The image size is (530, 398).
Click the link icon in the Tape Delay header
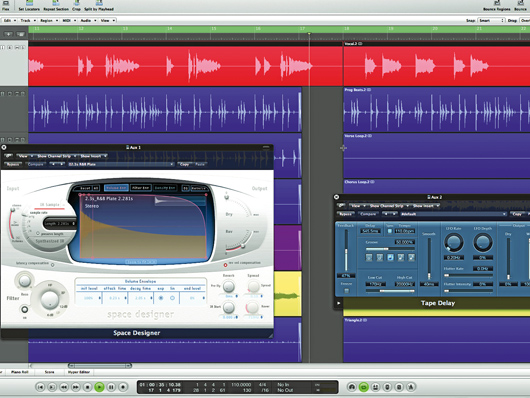point(341,206)
